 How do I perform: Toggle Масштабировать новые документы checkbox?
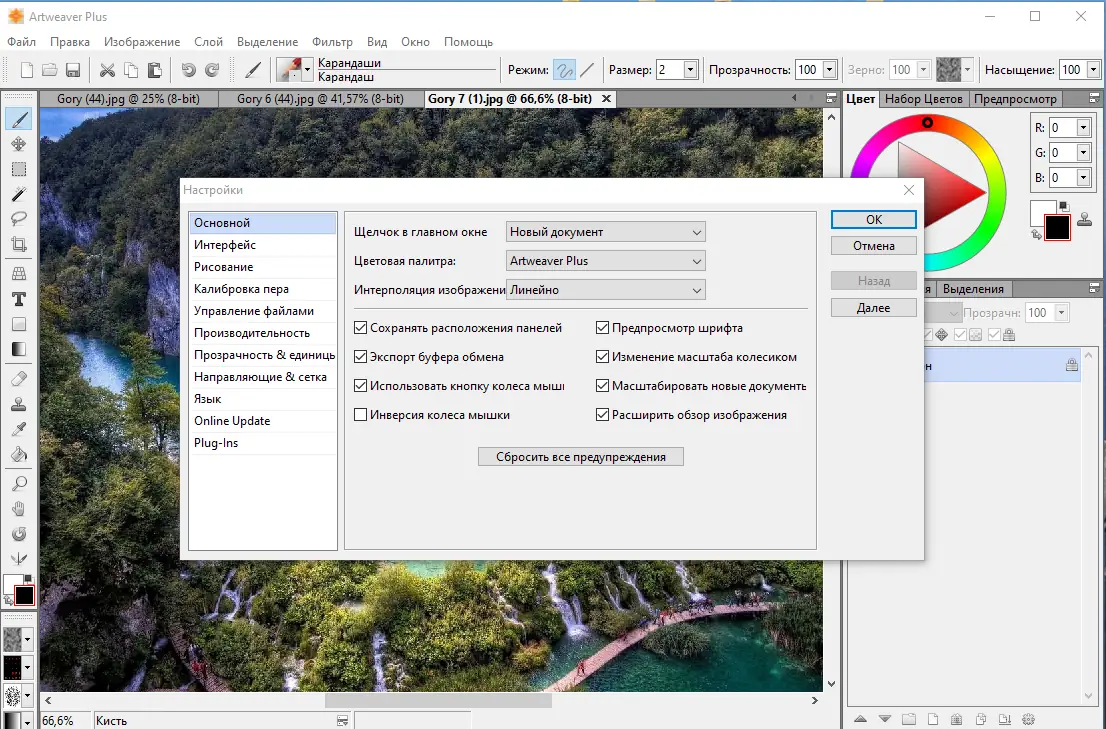[x=602, y=386]
